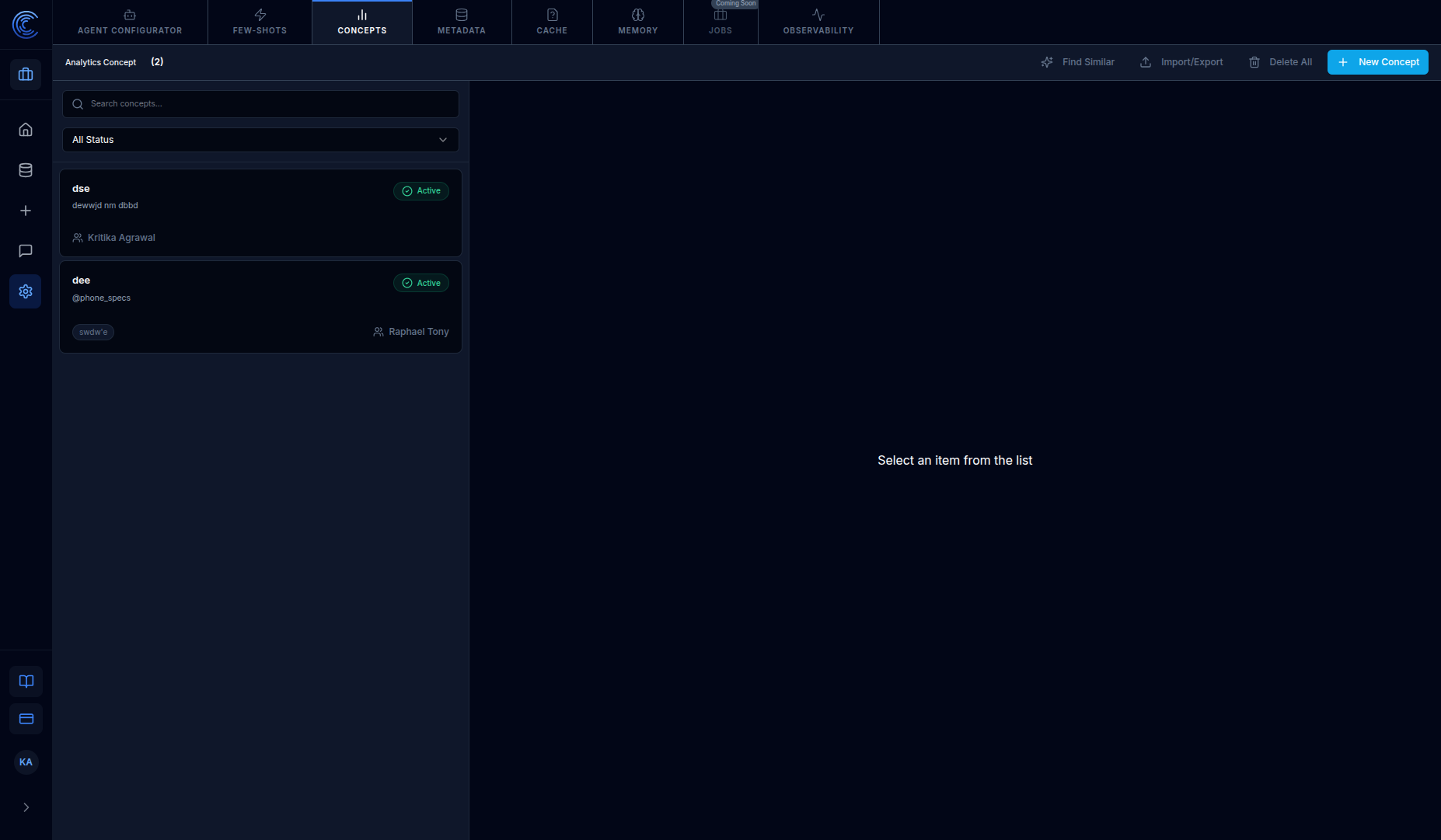Screen dimensions: 1441x840
Task: Focus the Search concepts field
Action: click(x=260, y=104)
